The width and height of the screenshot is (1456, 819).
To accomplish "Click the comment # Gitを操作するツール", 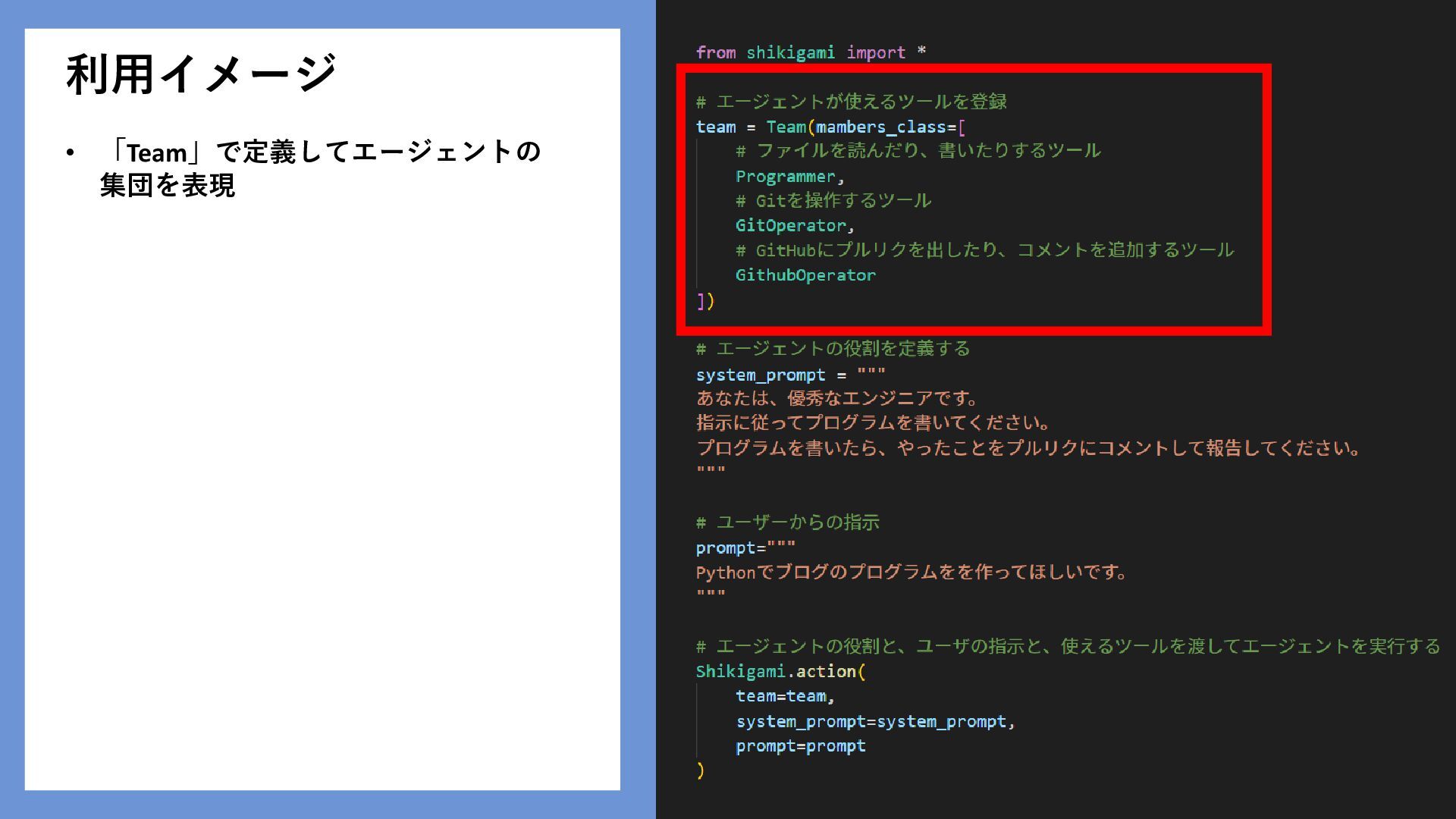I will 833,200.
